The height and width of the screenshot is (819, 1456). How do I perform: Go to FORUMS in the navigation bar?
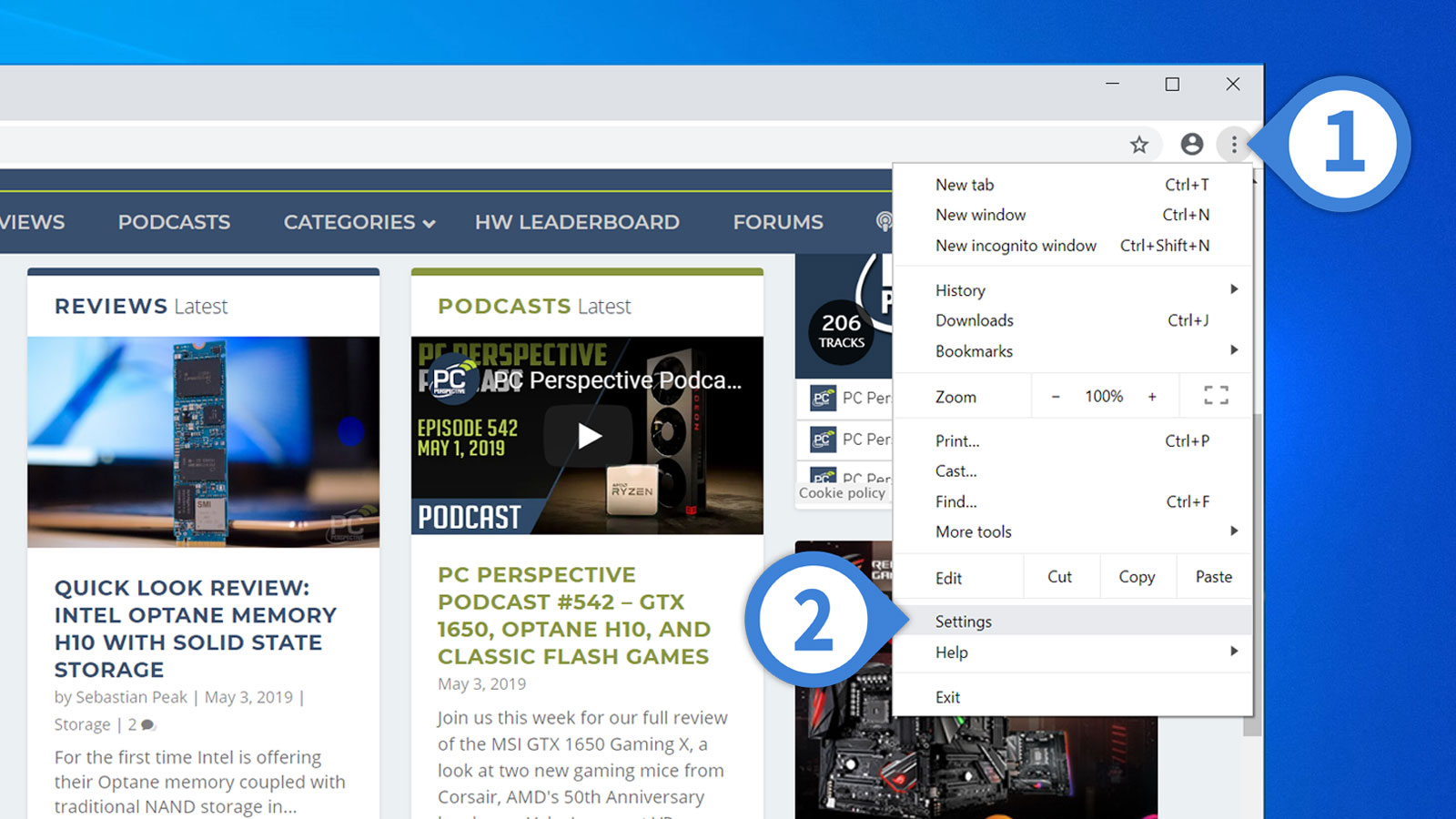[778, 222]
